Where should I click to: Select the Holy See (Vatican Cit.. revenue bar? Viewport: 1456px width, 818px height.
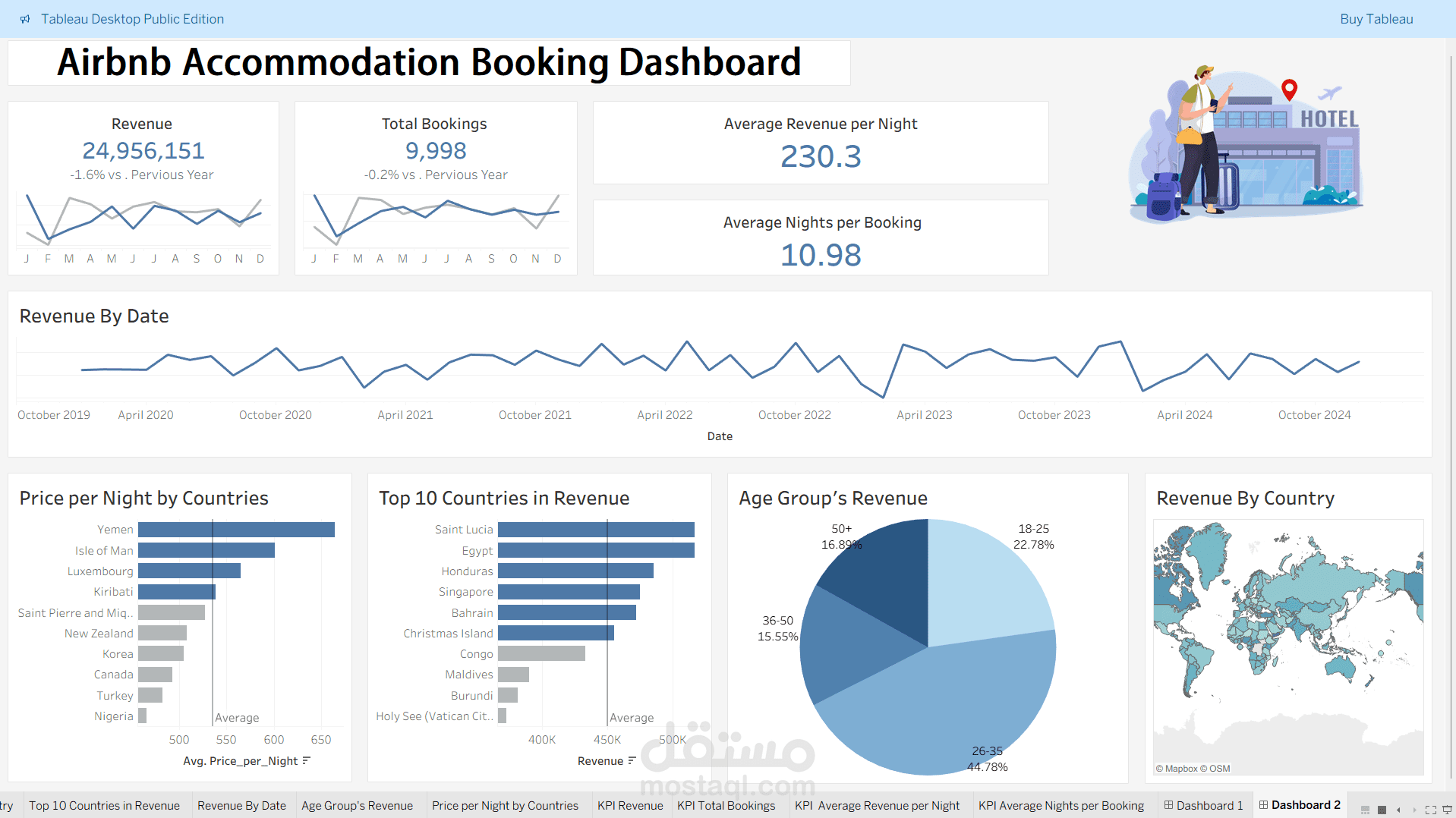(x=502, y=716)
